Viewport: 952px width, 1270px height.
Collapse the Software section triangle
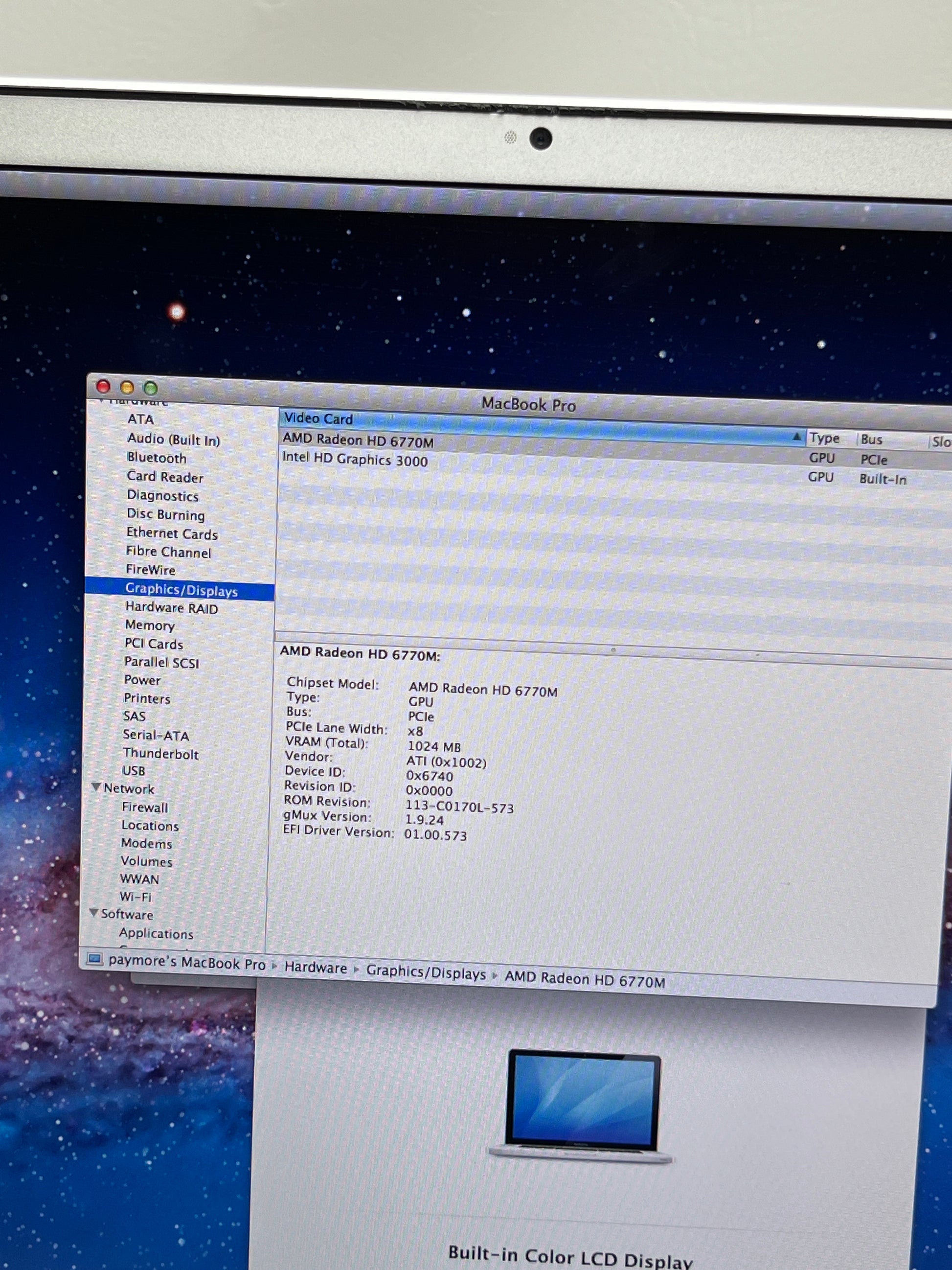click(x=94, y=912)
